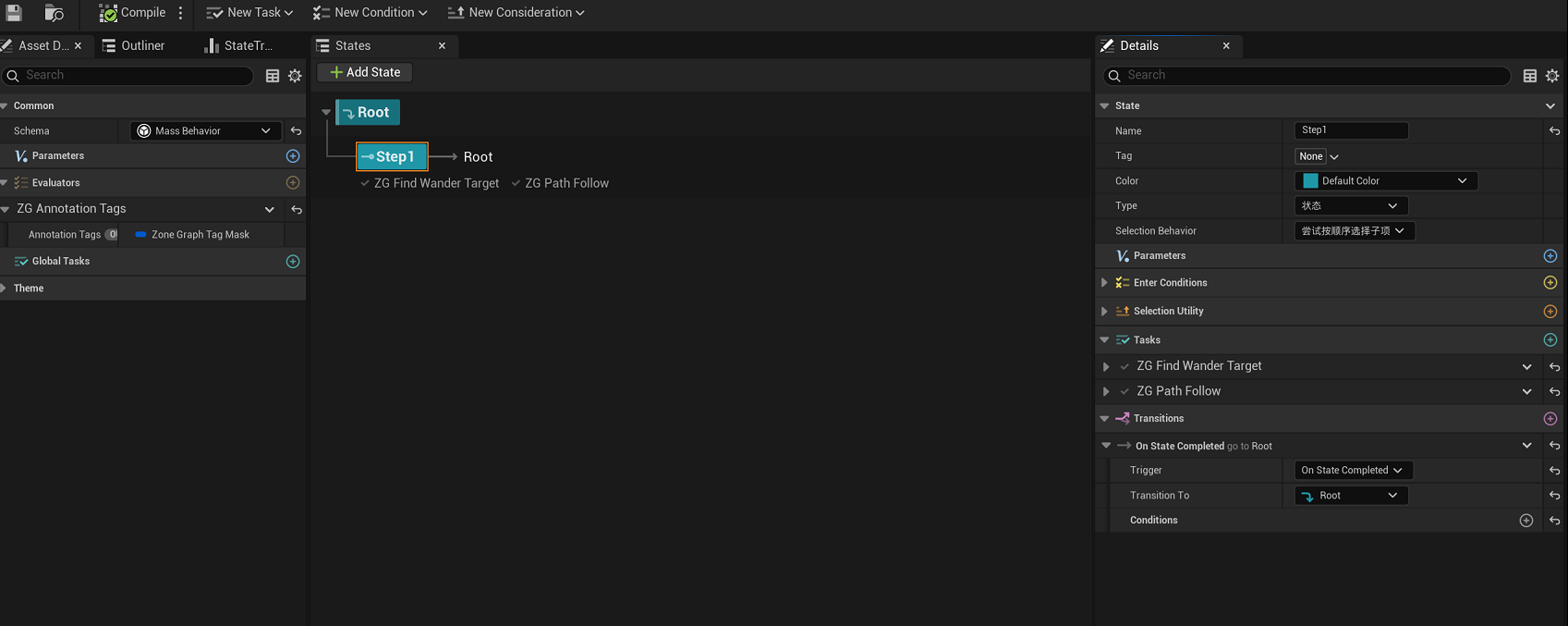Close the Asset Details tab
This screenshot has width=1568, height=626.
pyautogui.click(x=78, y=45)
